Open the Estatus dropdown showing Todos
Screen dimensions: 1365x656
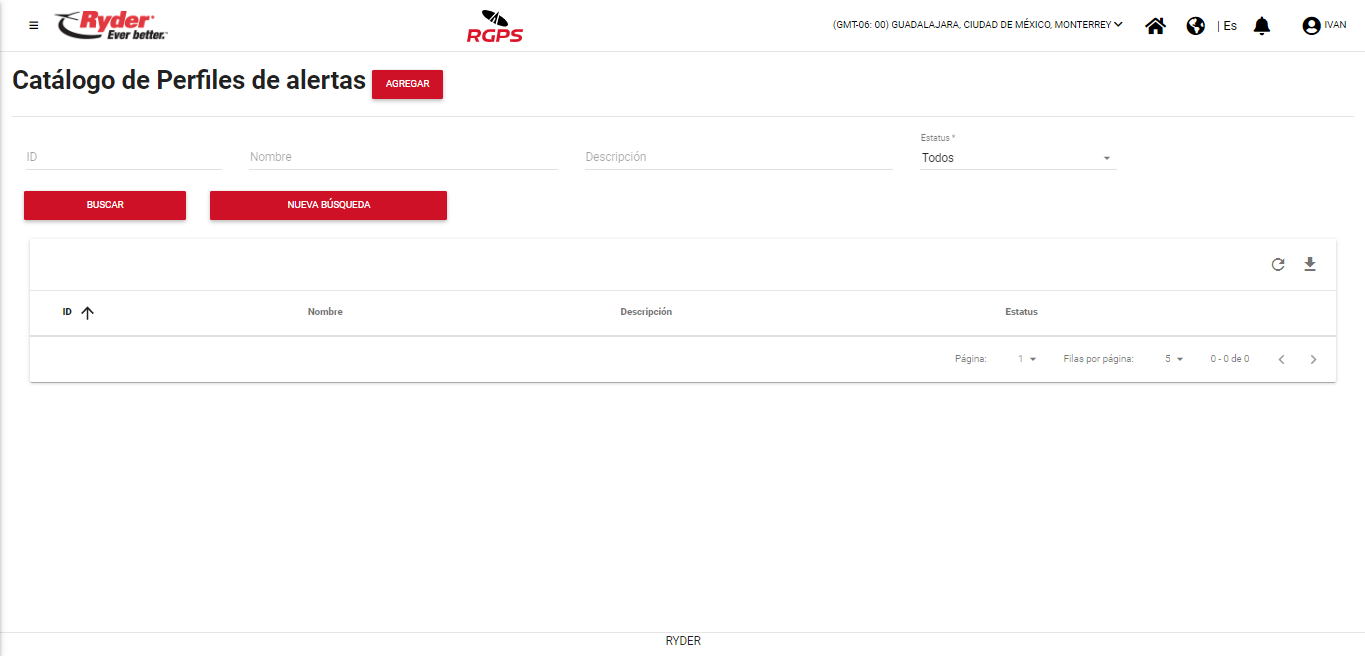coord(1017,158)
